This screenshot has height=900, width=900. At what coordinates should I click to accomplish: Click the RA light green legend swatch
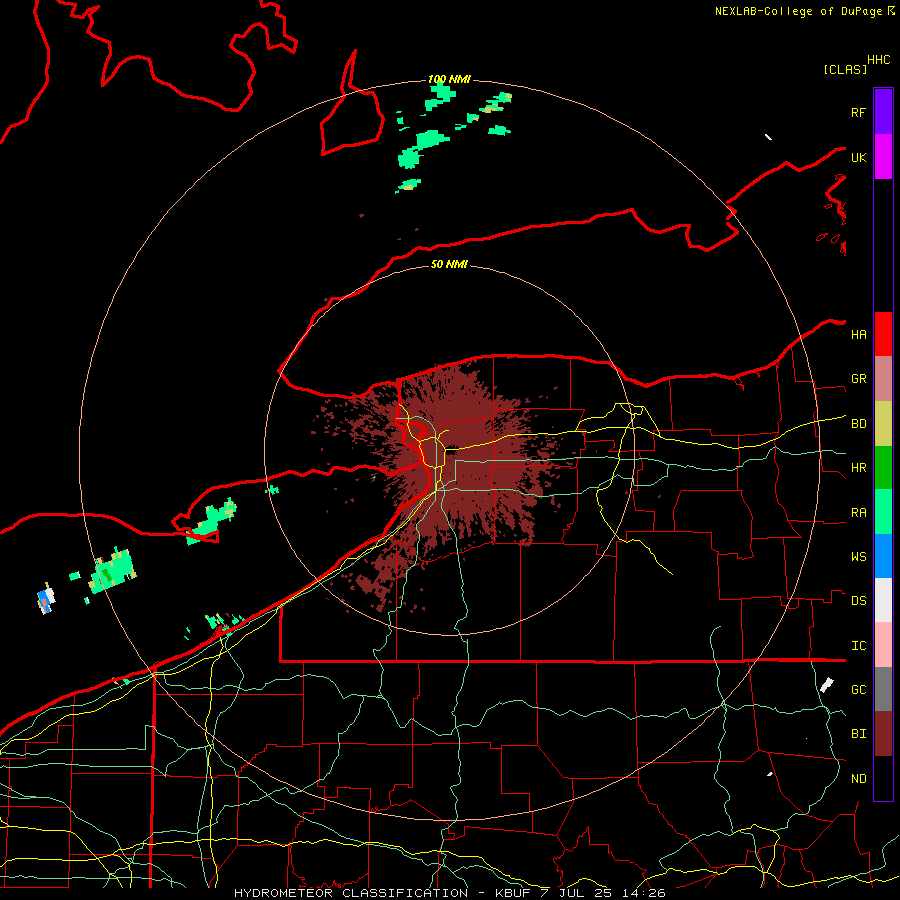(x=883, y=512)
